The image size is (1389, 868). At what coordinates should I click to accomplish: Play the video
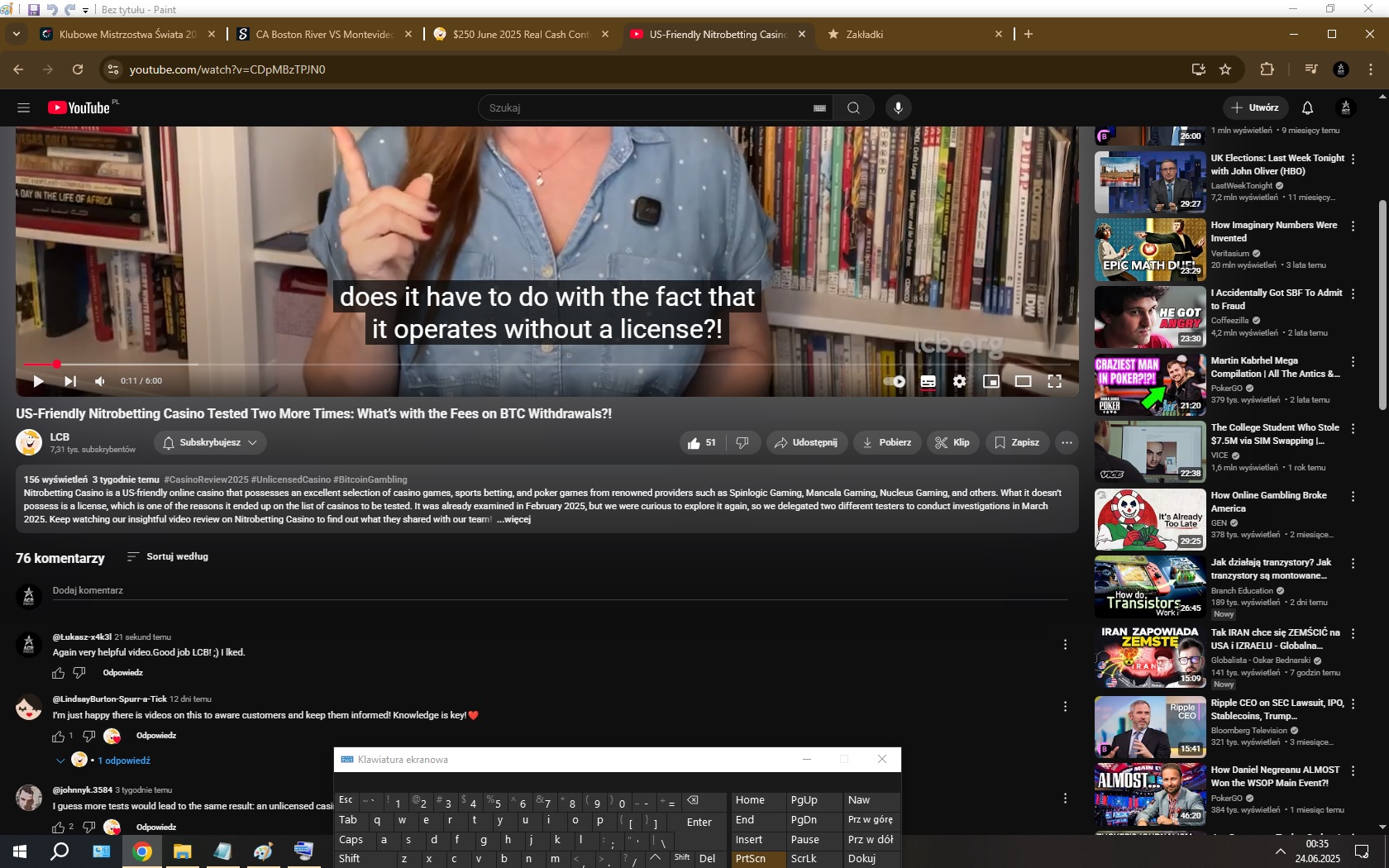click(38, 381)
